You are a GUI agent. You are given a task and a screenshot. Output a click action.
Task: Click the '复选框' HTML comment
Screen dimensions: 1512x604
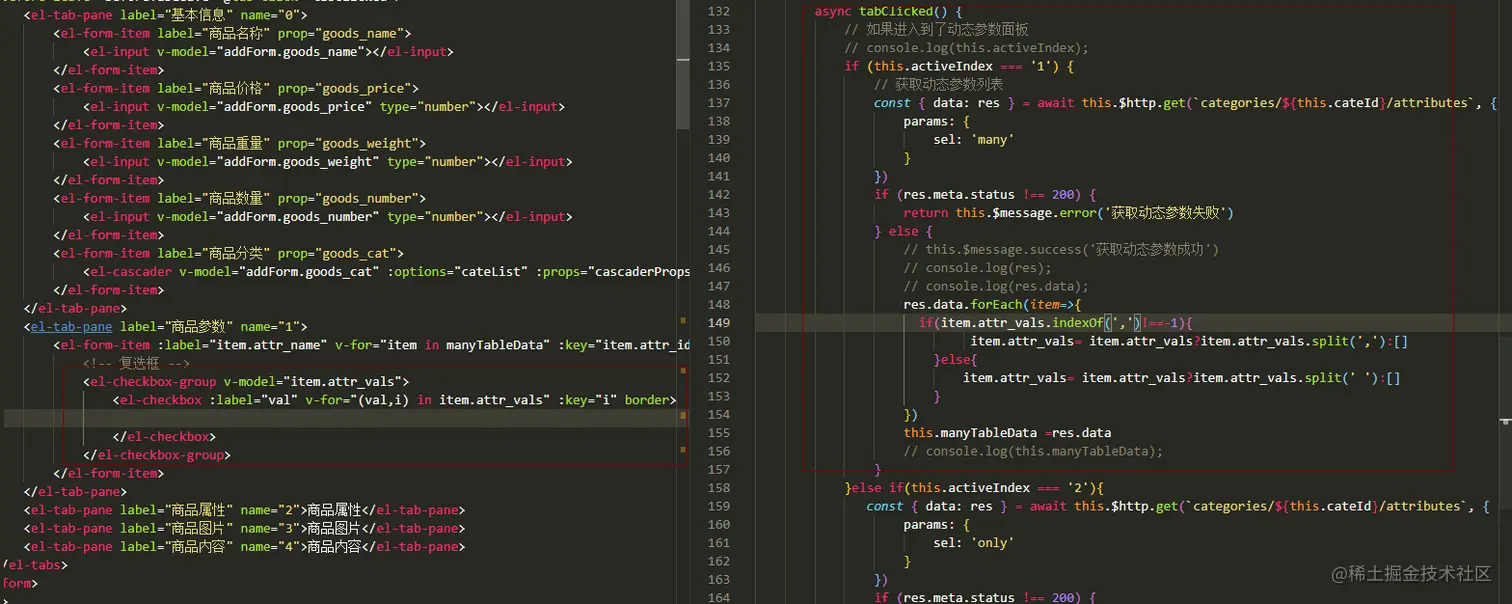[x=136, y=364]
